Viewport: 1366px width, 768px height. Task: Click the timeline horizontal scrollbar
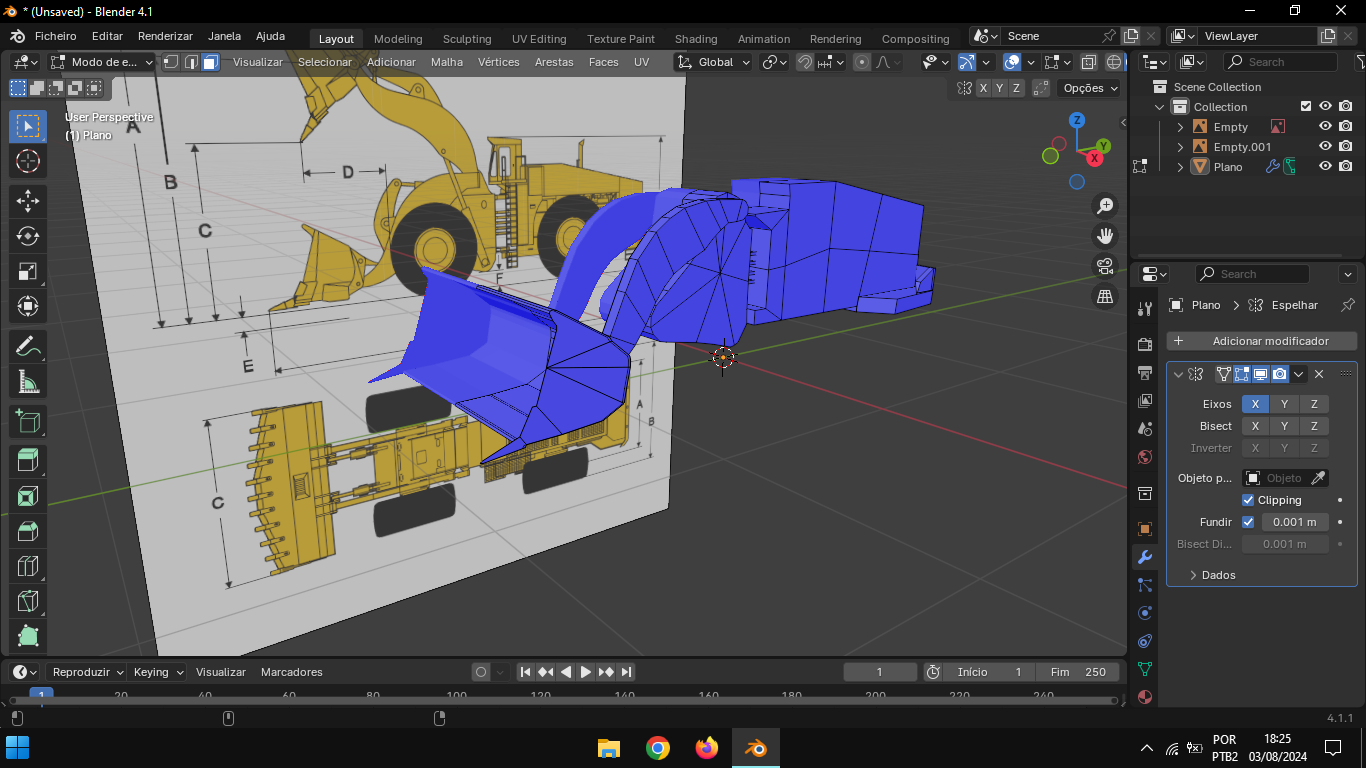coord(562,700)
